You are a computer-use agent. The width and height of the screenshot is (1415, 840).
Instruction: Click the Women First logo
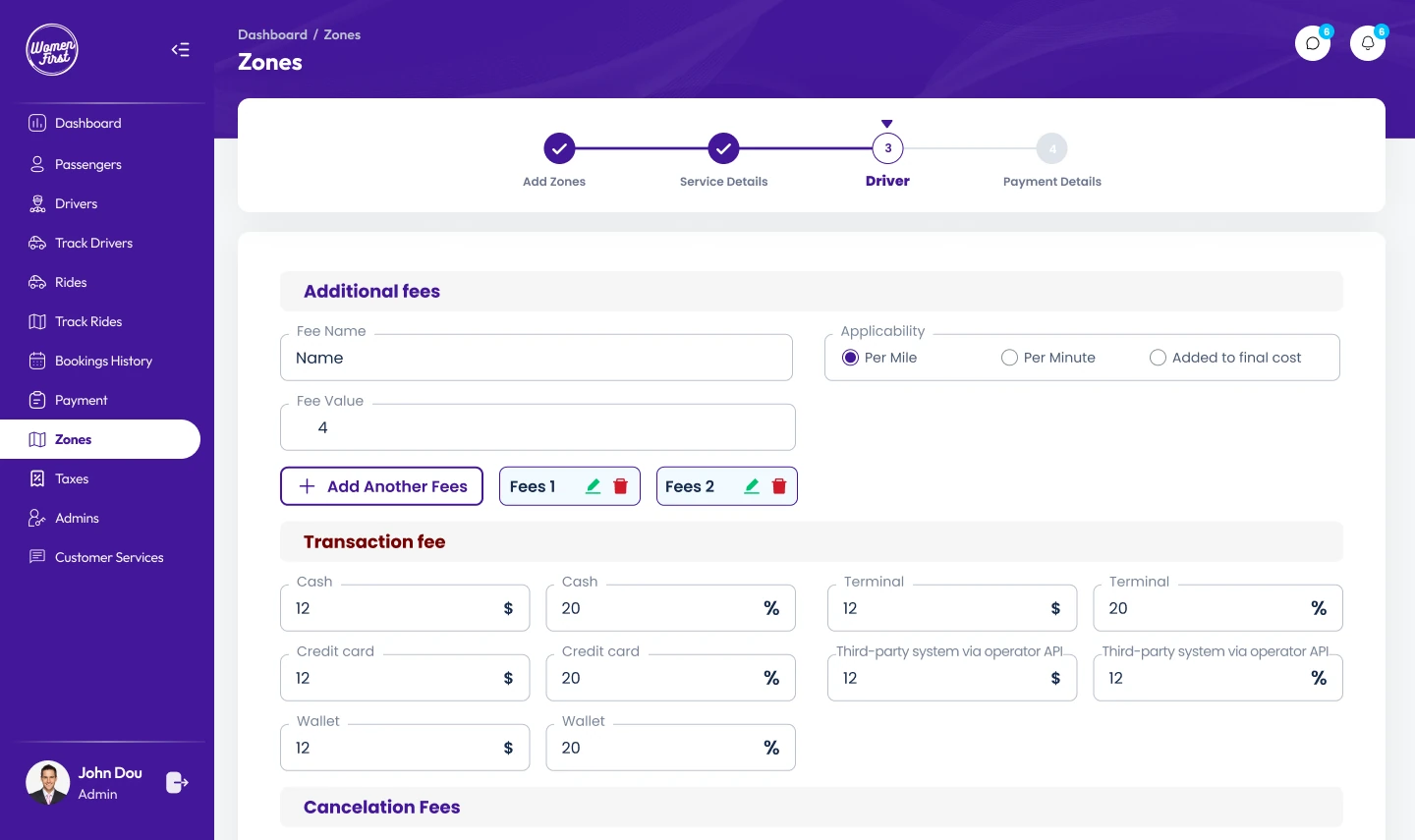point(52,49)
